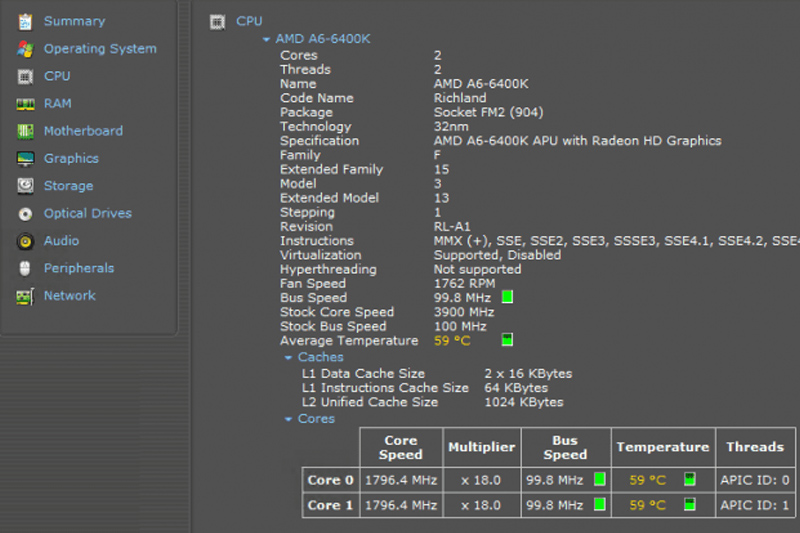Screen dimensions: 800x533
Task: Collapse the Cores section
Action: [288, 419]
